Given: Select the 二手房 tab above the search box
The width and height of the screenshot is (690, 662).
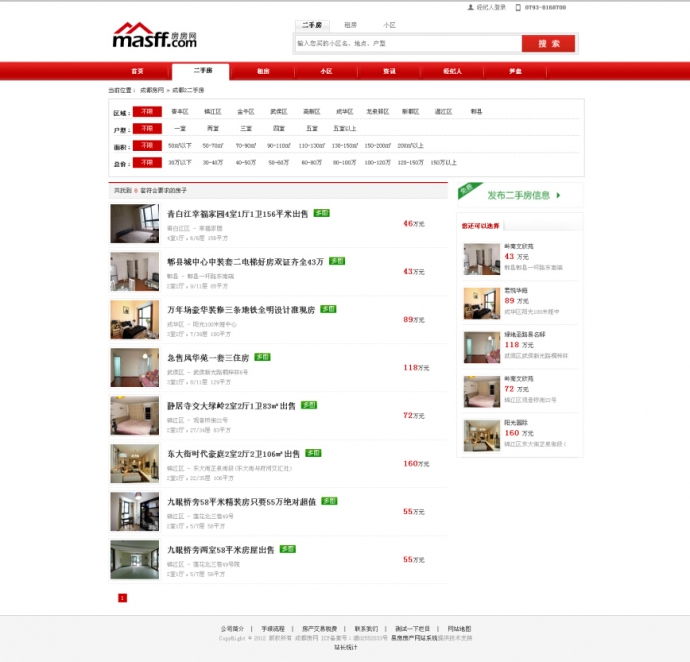Looking at the screenshot, I should [x=312, y=25].
